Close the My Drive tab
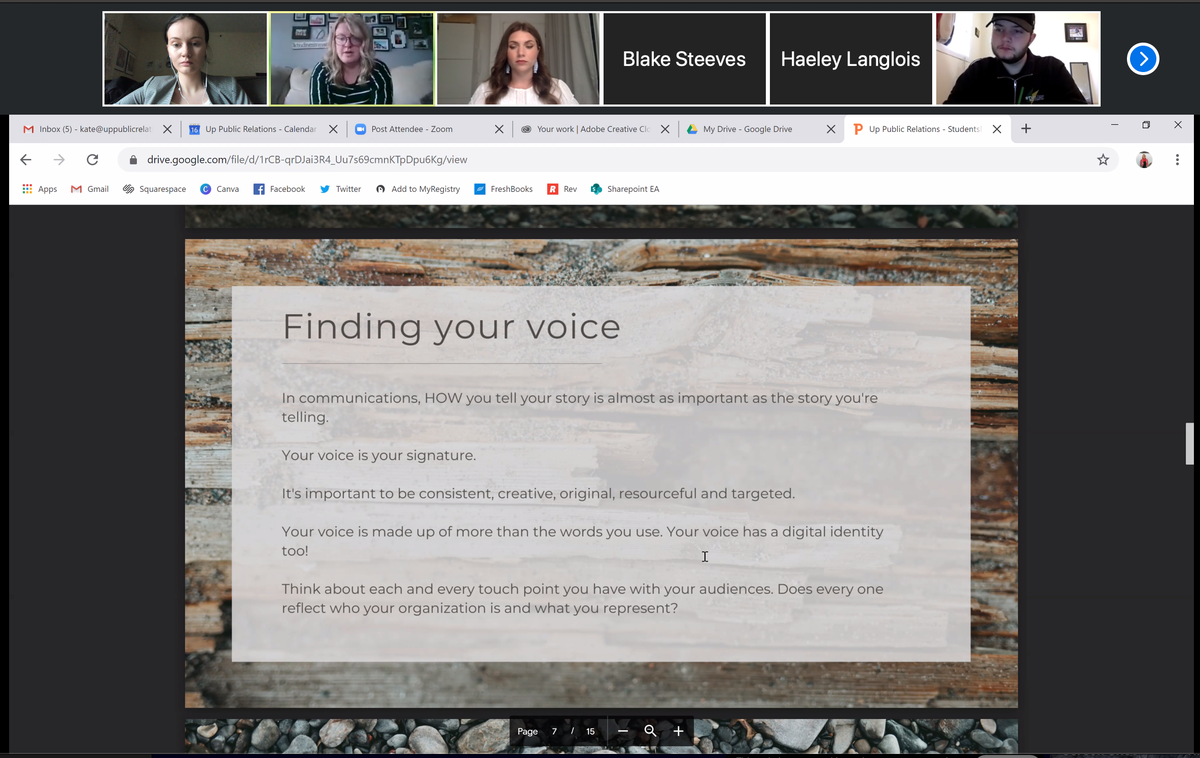Screen dimensions: 1200x758 point(831,129)
